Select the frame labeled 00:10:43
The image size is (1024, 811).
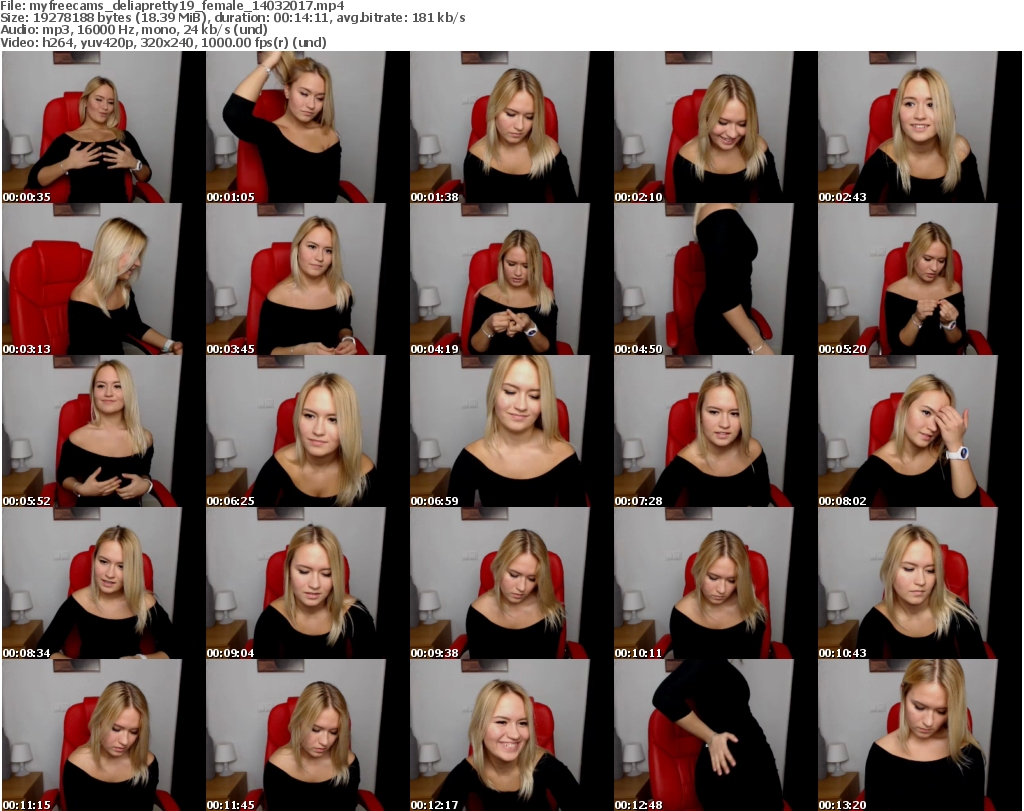coord(920,583)
